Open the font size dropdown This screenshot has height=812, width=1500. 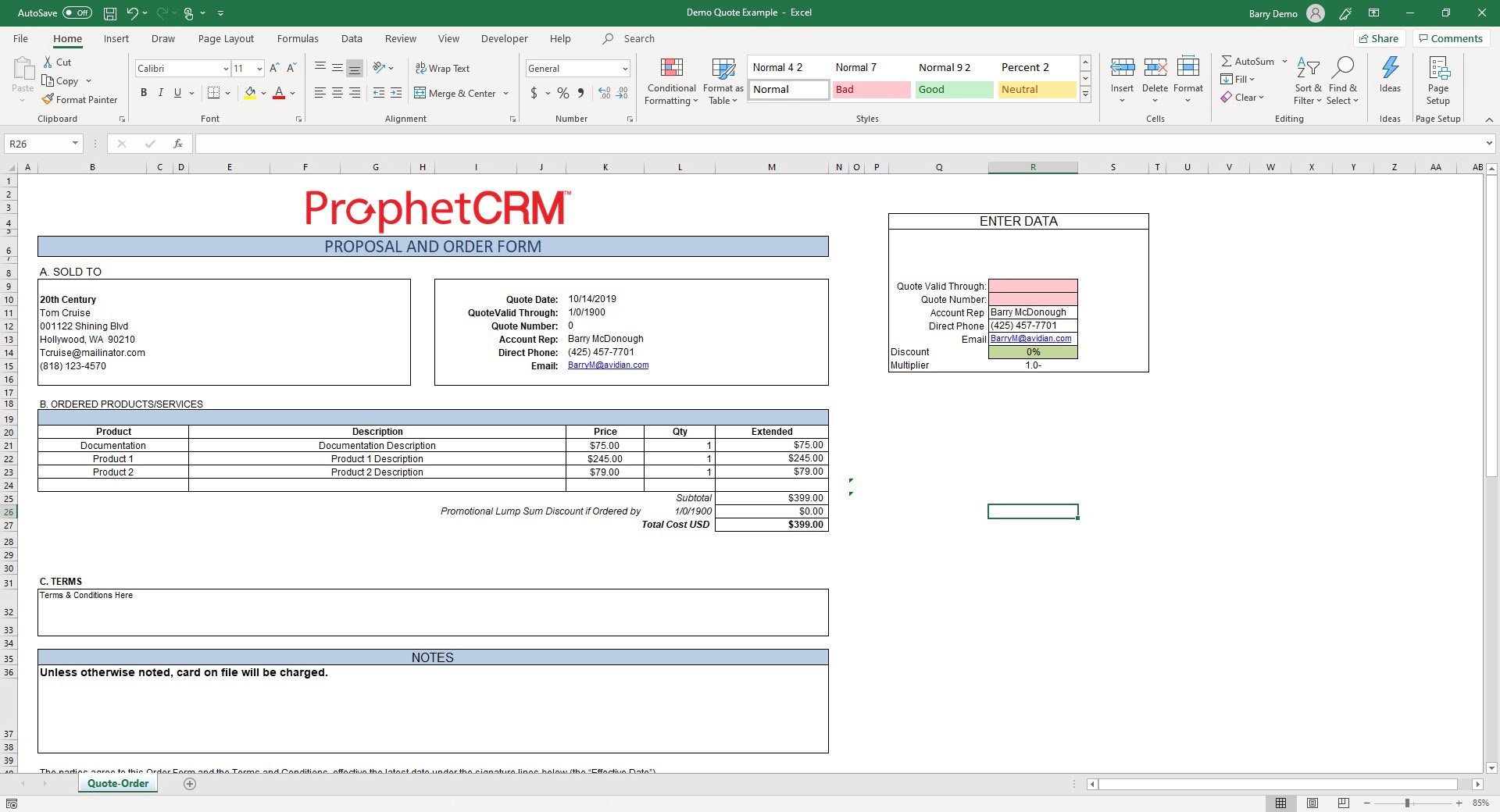(259, 69)
